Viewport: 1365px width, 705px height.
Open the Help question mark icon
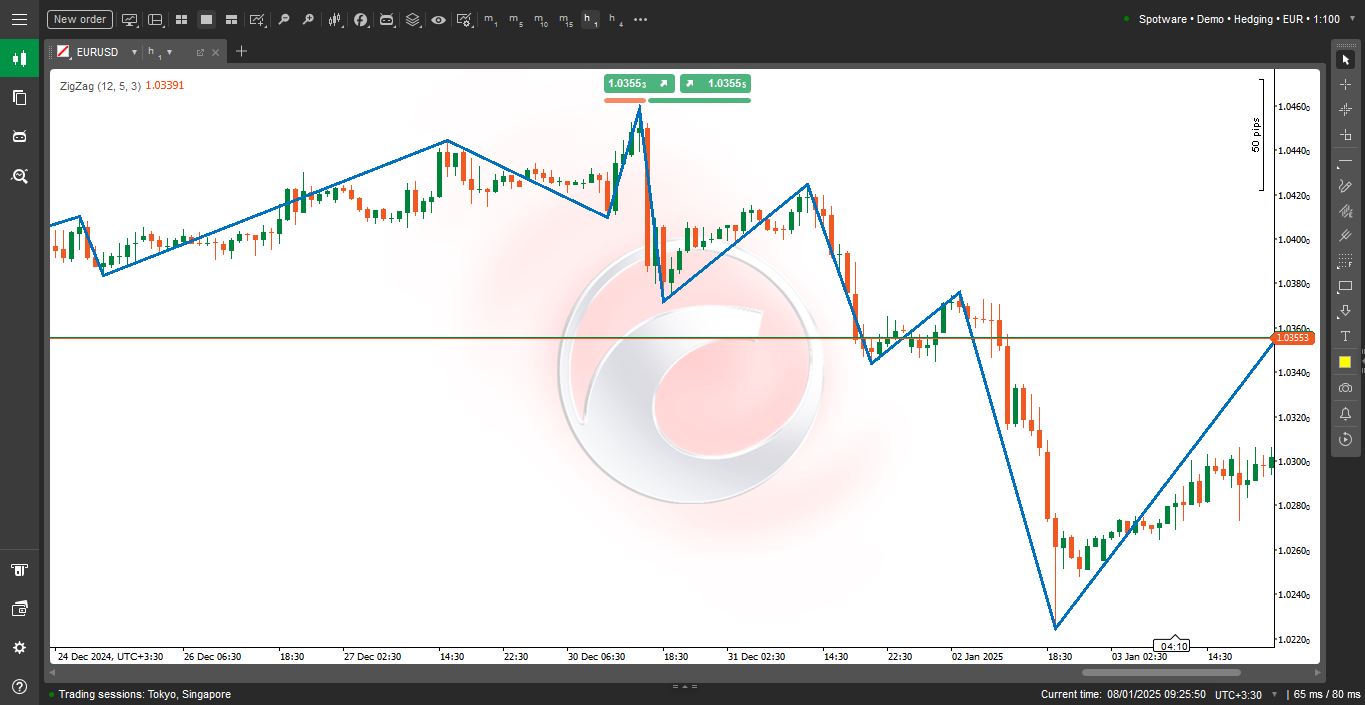(19, 687)
